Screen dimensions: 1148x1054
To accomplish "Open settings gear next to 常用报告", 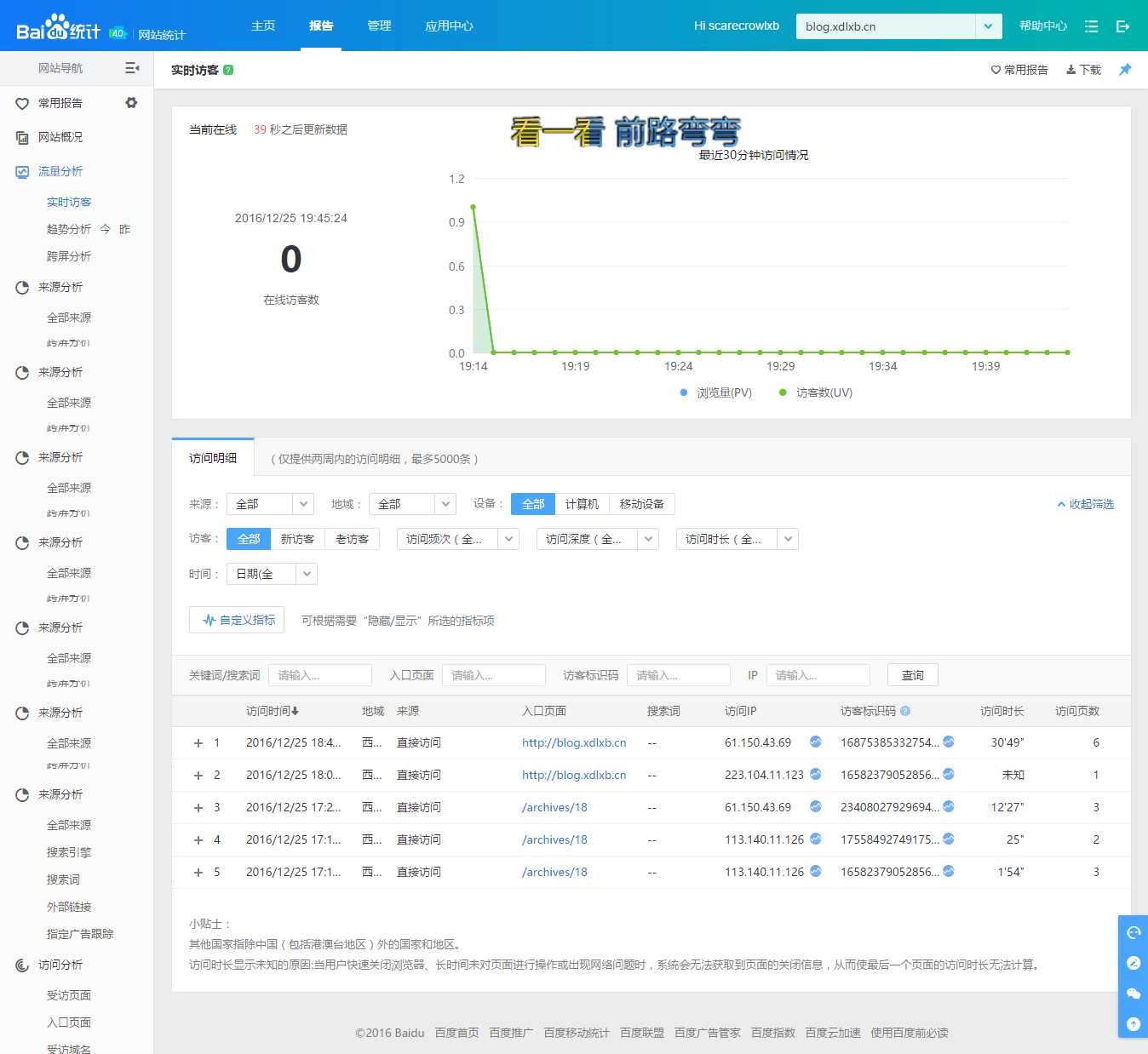I will click(131, 102).
